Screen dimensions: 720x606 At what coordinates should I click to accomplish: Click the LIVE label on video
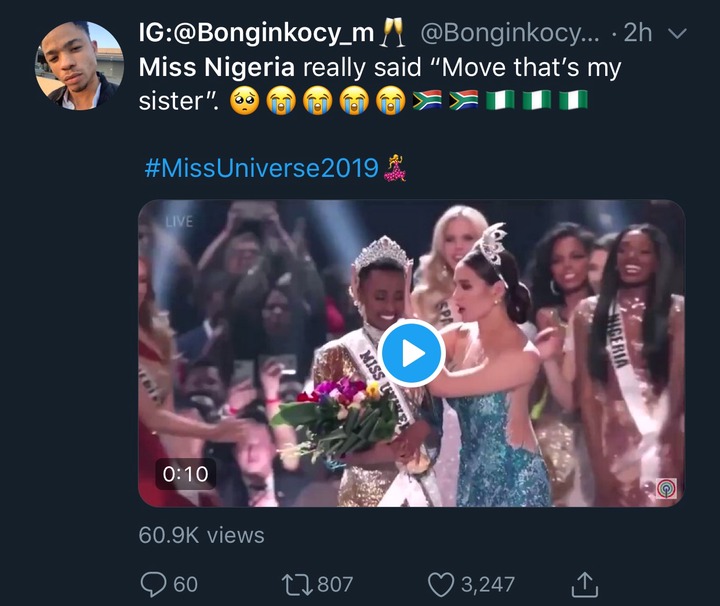click(x=179, y=222)
